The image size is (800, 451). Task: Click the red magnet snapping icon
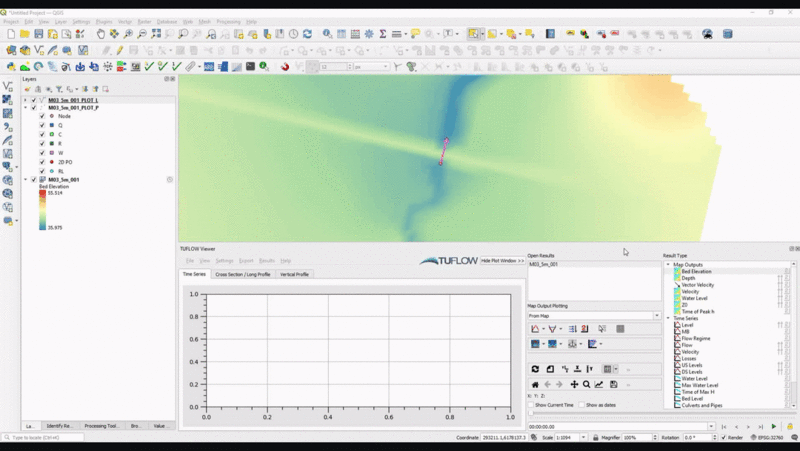285,67
